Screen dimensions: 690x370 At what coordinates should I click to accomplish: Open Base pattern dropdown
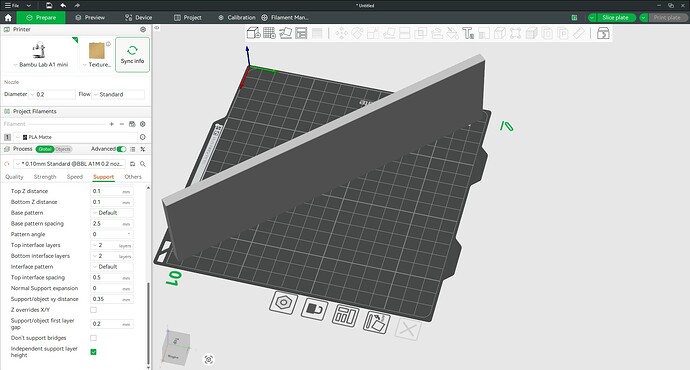point(112,212)
